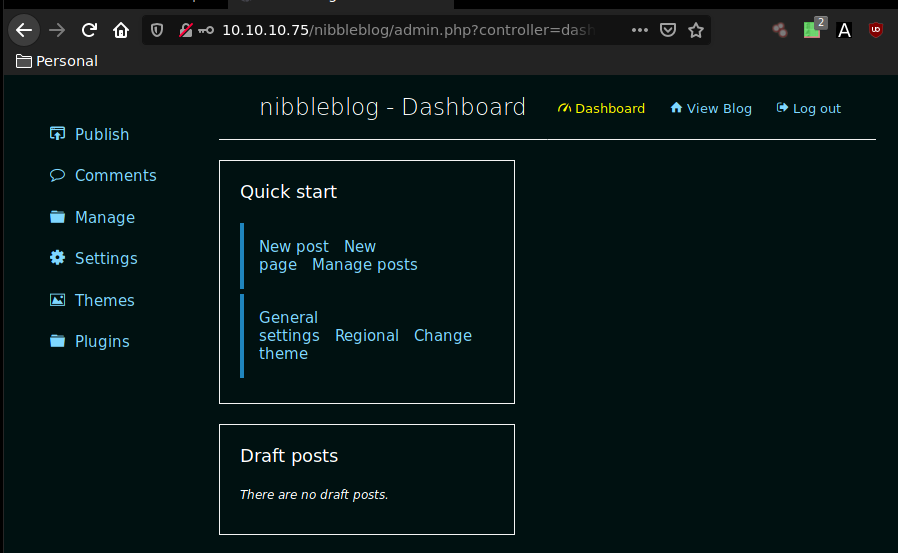Click the Comments speech bubble icon
The width and height of the screenshot is (898, 553).
coord(57,175)
